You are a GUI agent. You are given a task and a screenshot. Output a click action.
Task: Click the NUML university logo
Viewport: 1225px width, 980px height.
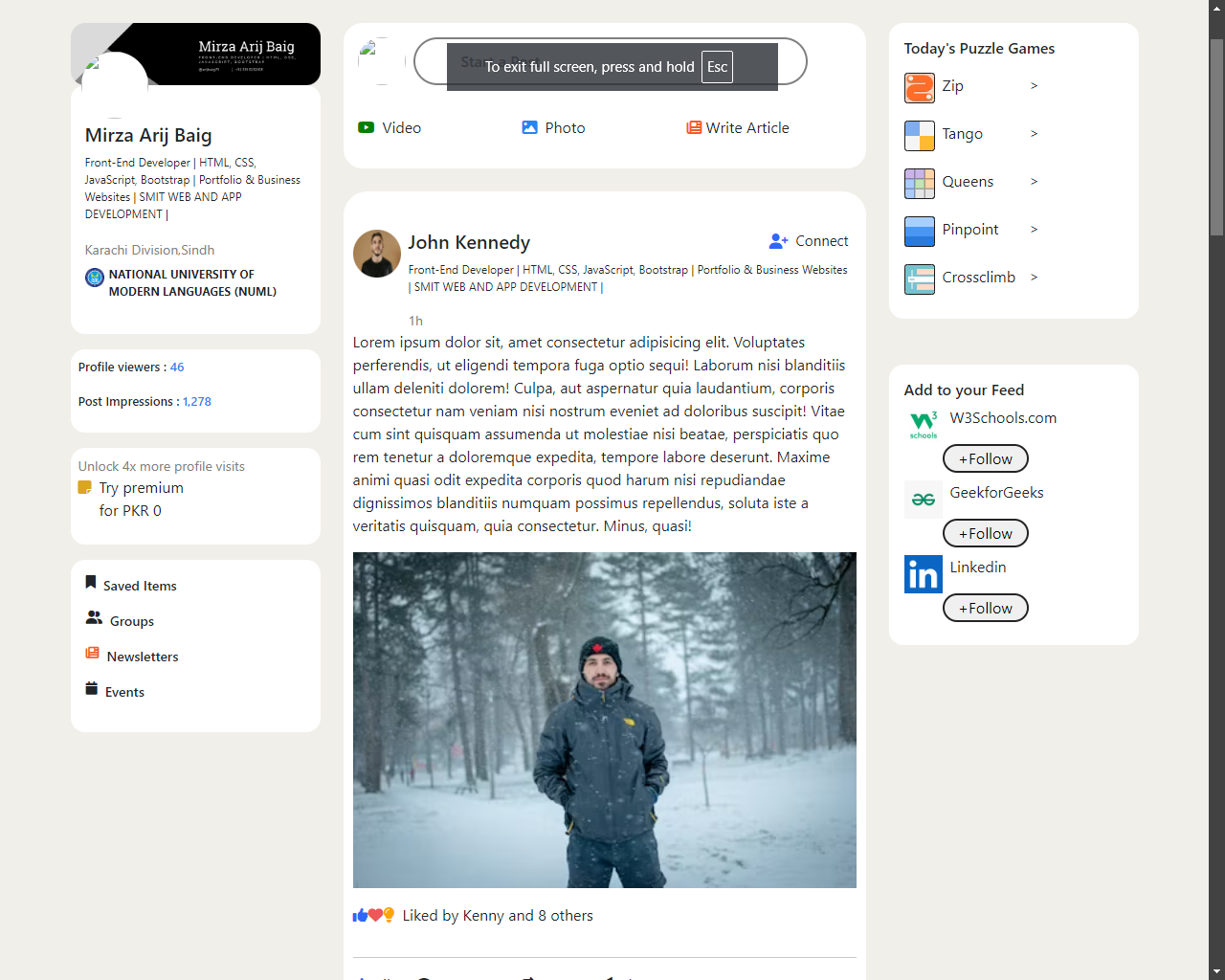(94, 278)
